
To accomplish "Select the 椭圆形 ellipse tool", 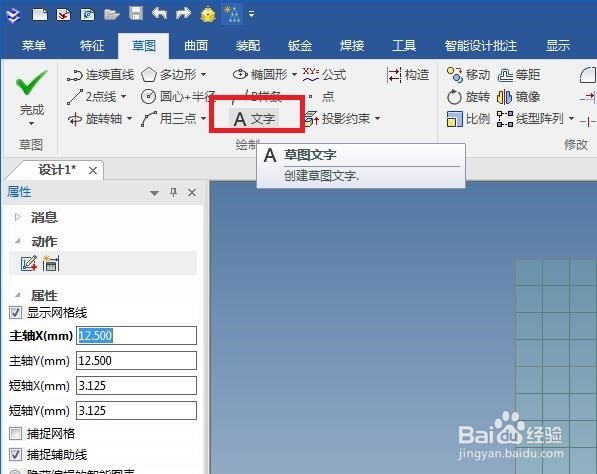I will 260,75.
